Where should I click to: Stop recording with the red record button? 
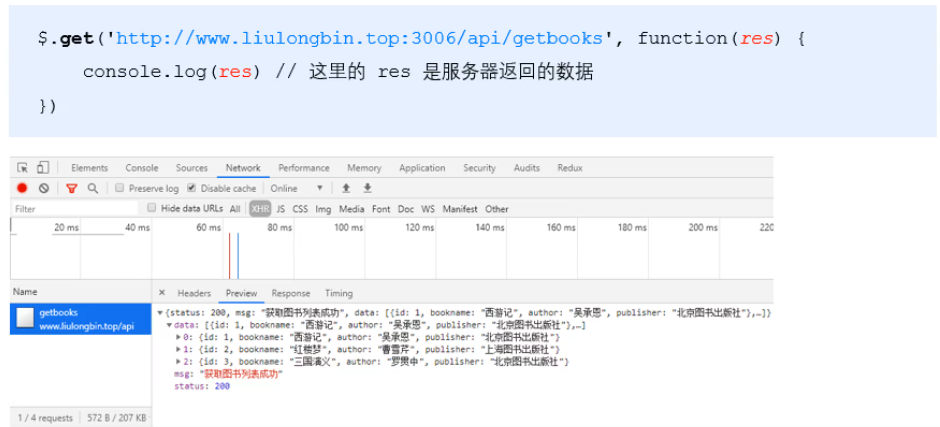click(x=22, y=188)
